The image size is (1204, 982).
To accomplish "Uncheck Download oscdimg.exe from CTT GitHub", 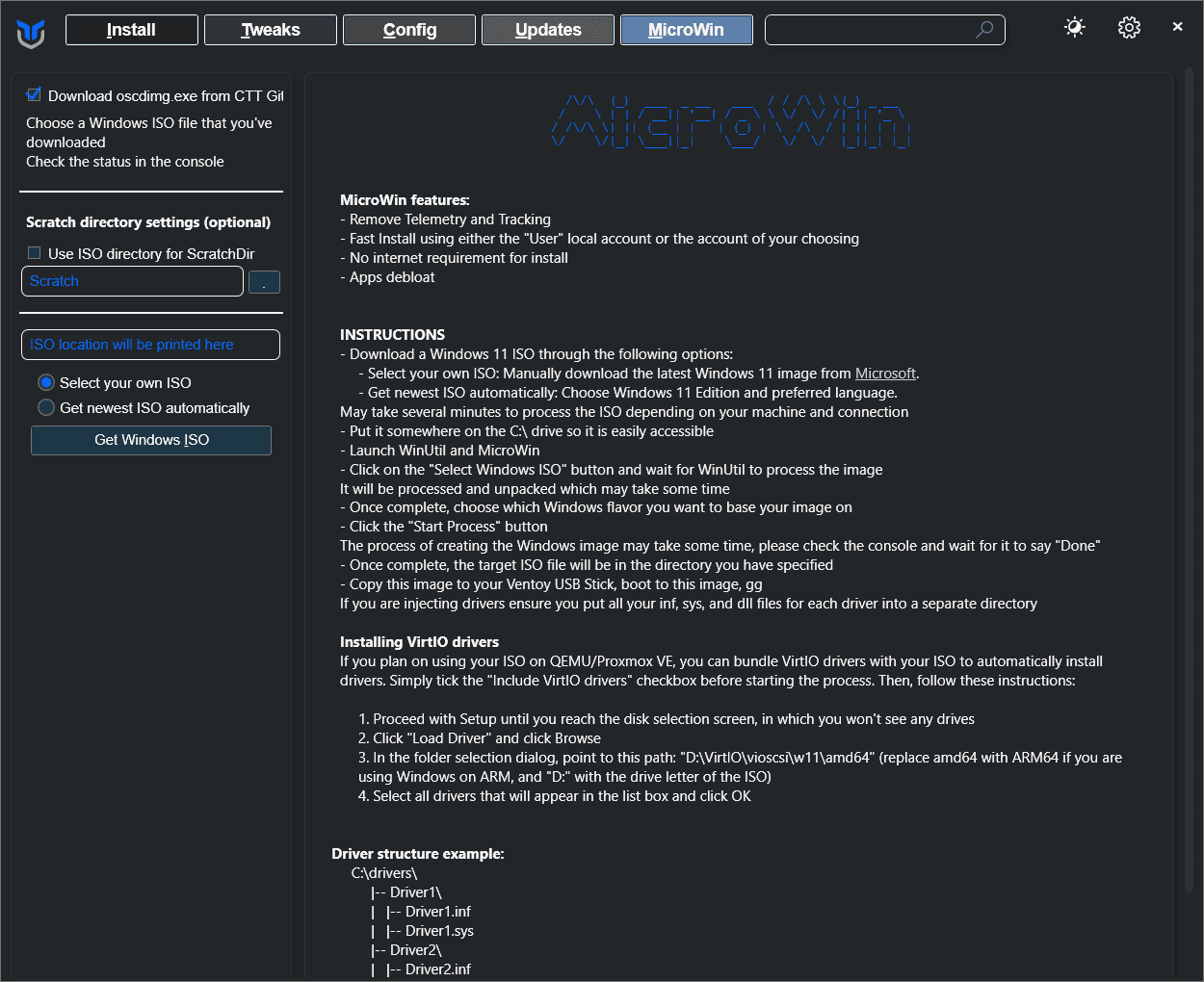I will 35,94.
